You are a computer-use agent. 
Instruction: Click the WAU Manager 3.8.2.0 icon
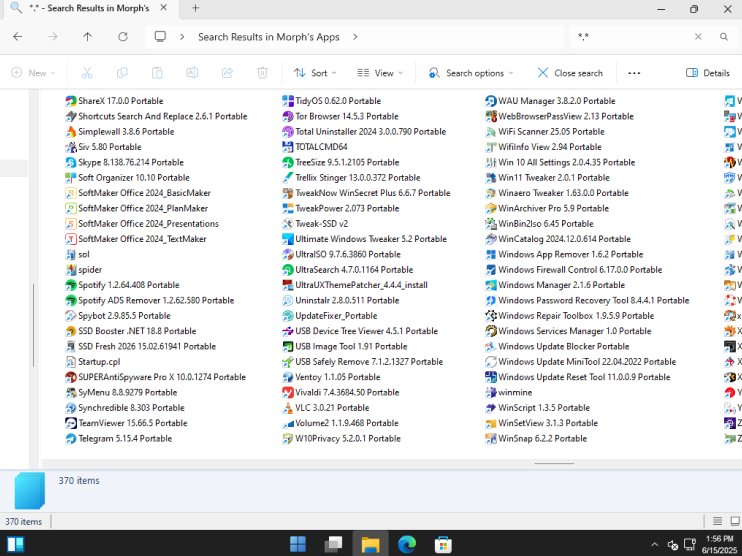point(491,101)
